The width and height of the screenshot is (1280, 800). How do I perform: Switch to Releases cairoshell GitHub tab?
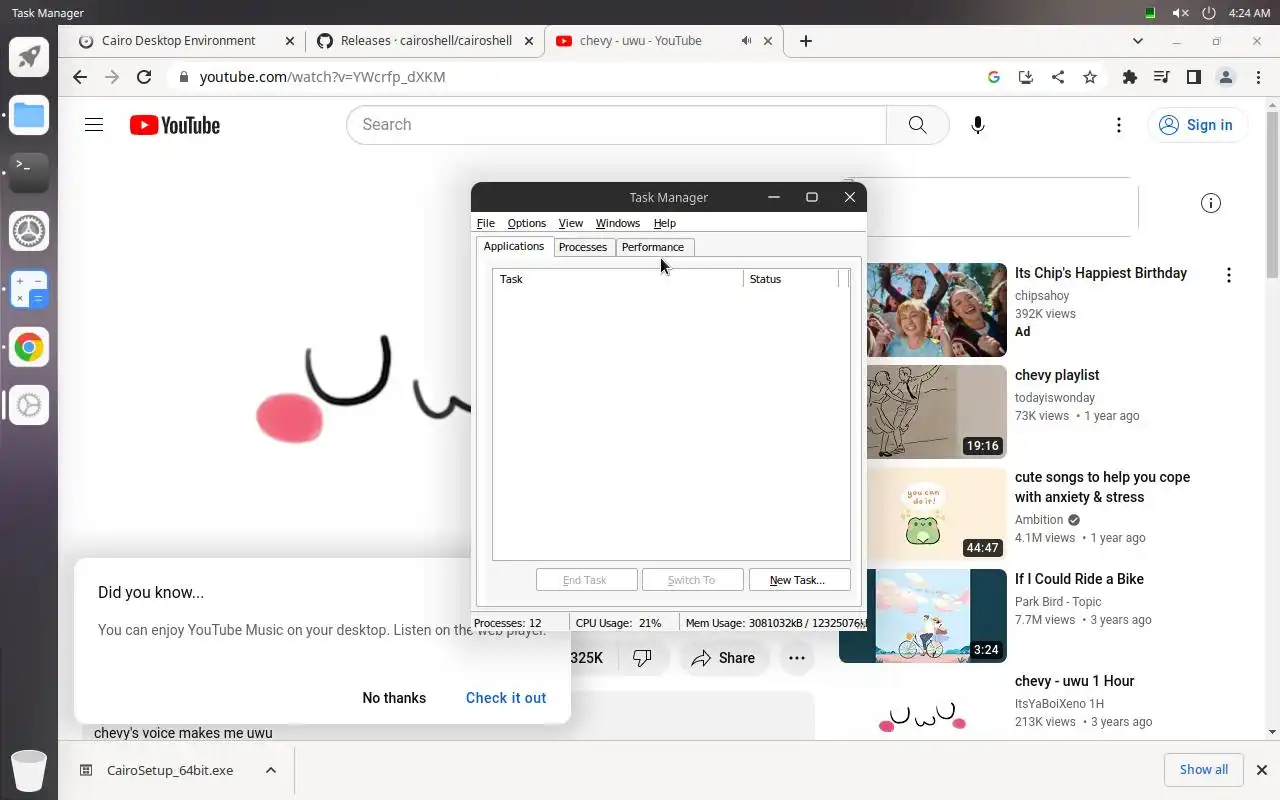pos(426,41)
